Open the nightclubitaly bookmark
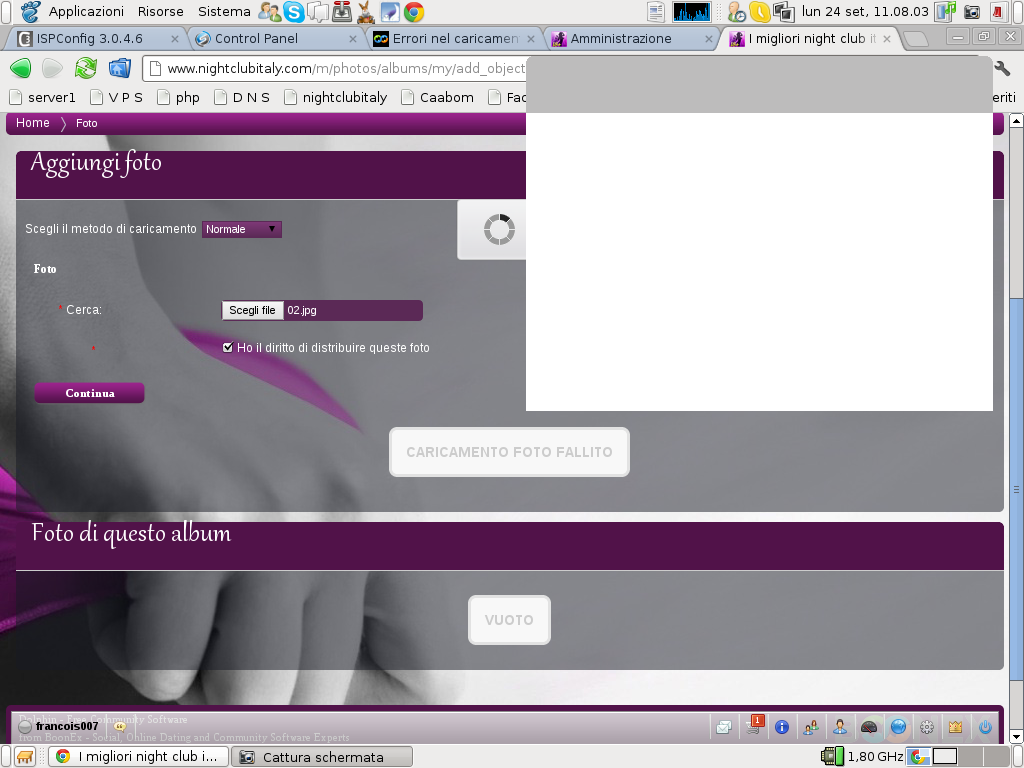This screenshot has height=768, width=1024. [335, 97]
